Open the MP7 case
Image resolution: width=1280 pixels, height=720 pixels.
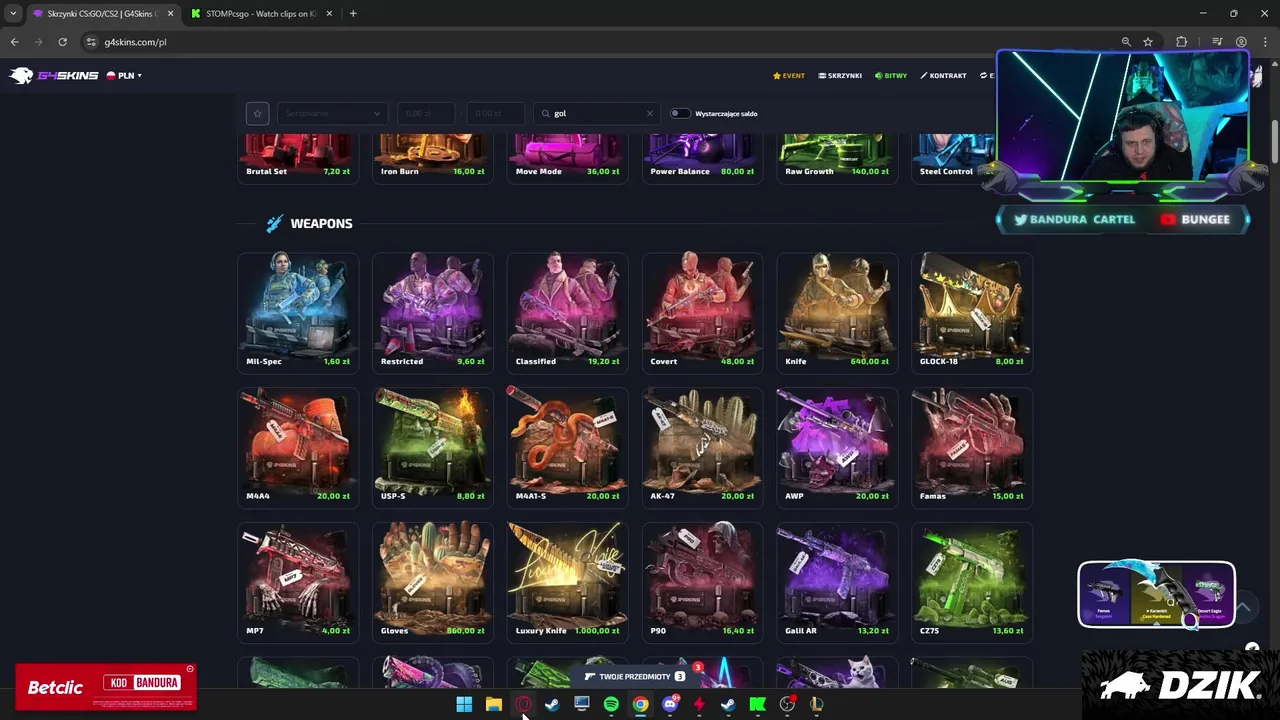click(x=298, y=581)
